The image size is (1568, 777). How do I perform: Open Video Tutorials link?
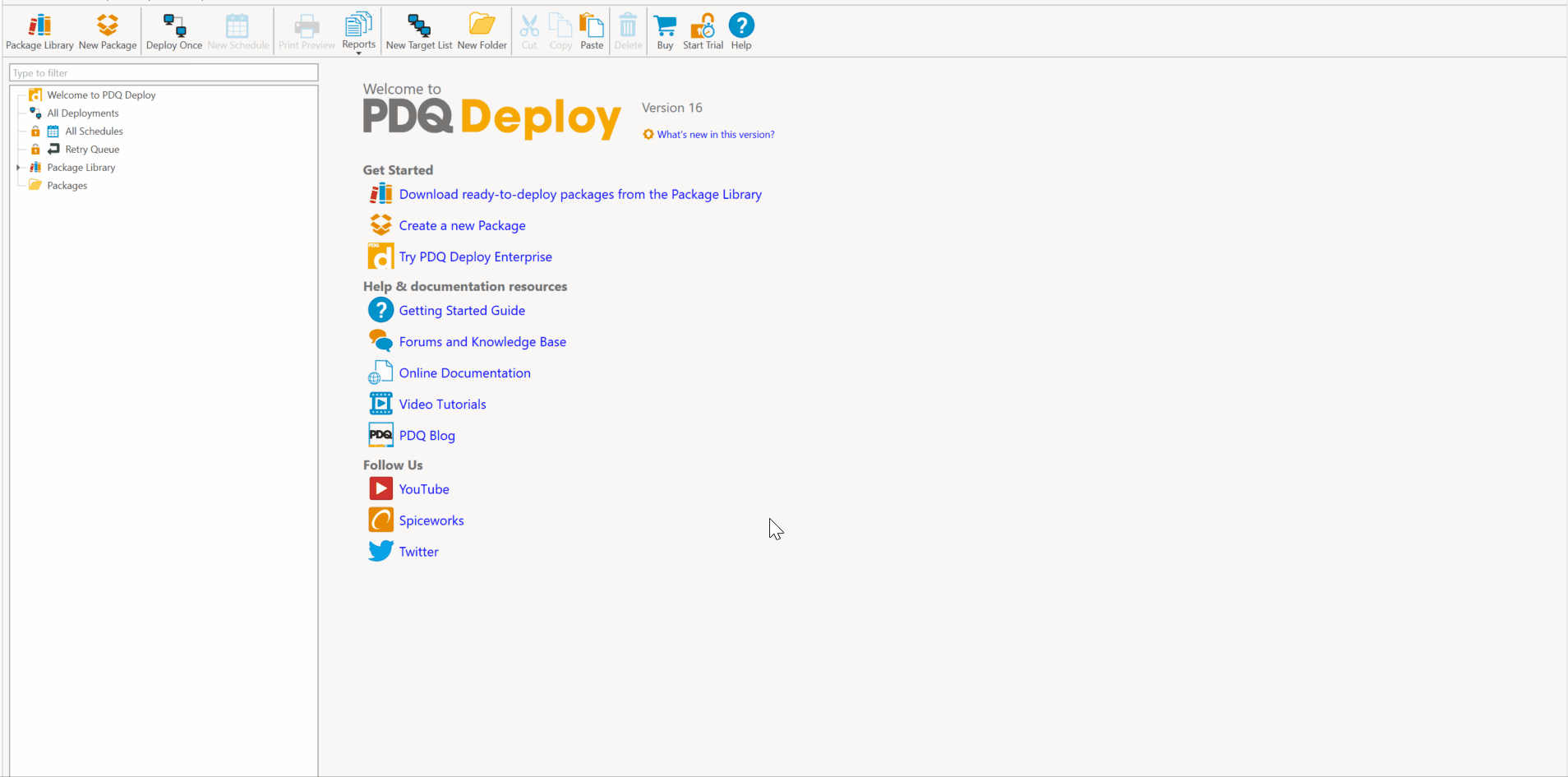pyautogui.click(x=442, y=405)
